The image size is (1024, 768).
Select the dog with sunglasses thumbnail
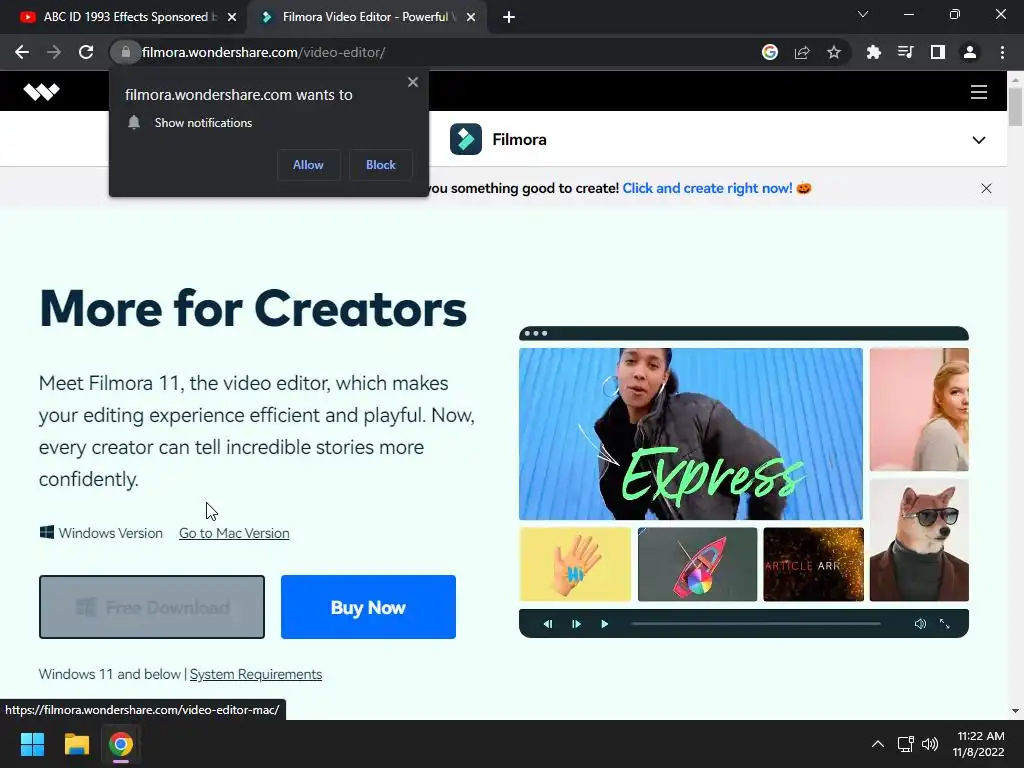coord(919,540)
